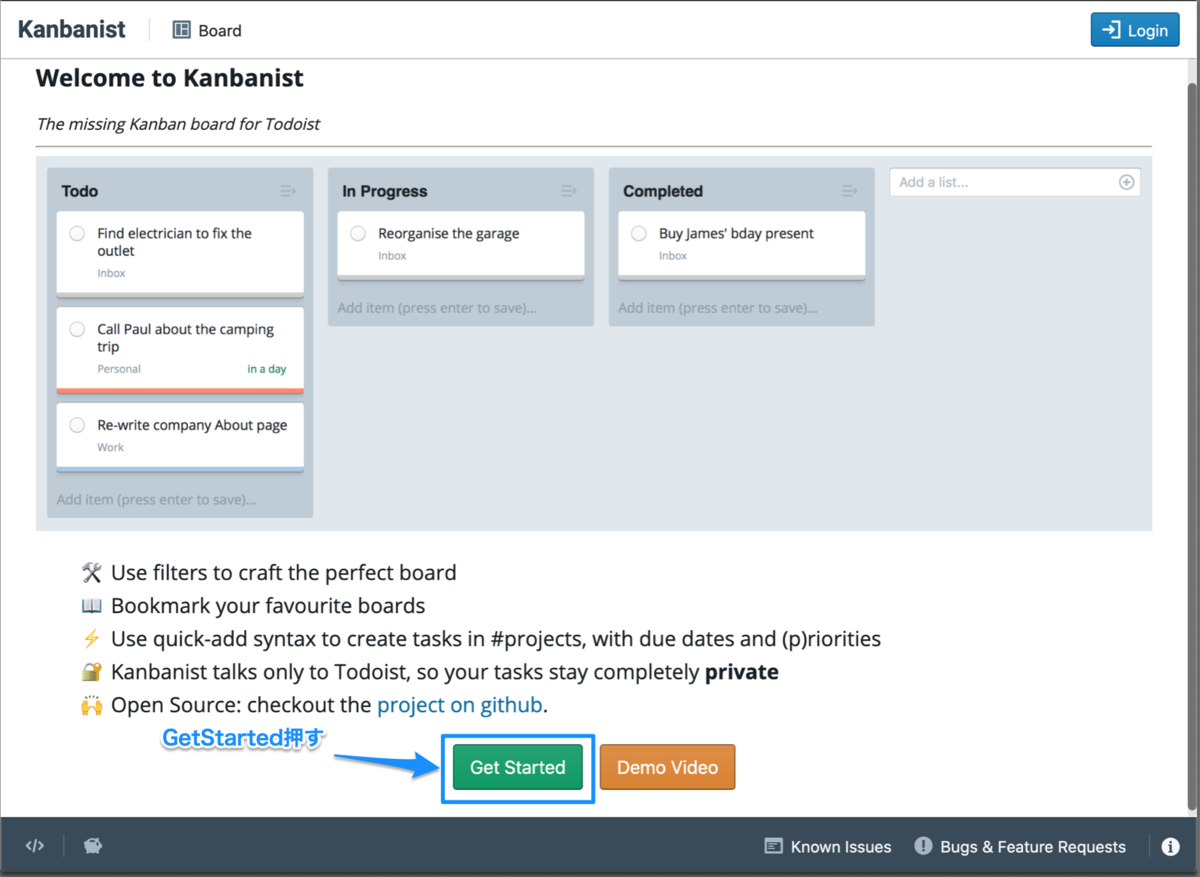Open the Board menu item
The height and width of the screenshot is (877, 1200).
(x=207, y=30)
